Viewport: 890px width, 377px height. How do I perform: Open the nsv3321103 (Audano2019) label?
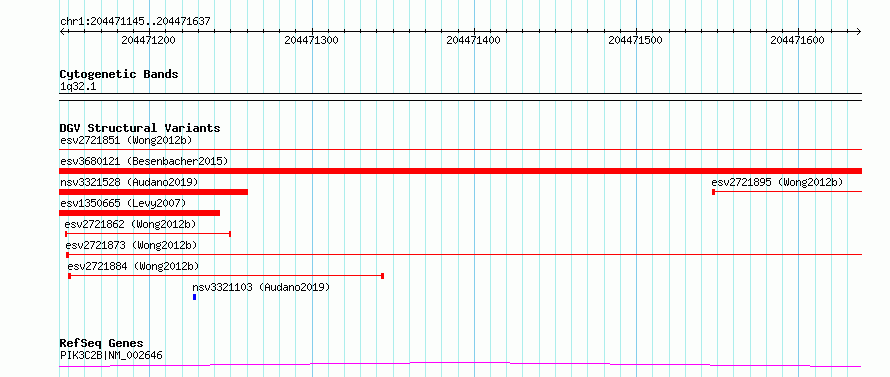[261, 287]
